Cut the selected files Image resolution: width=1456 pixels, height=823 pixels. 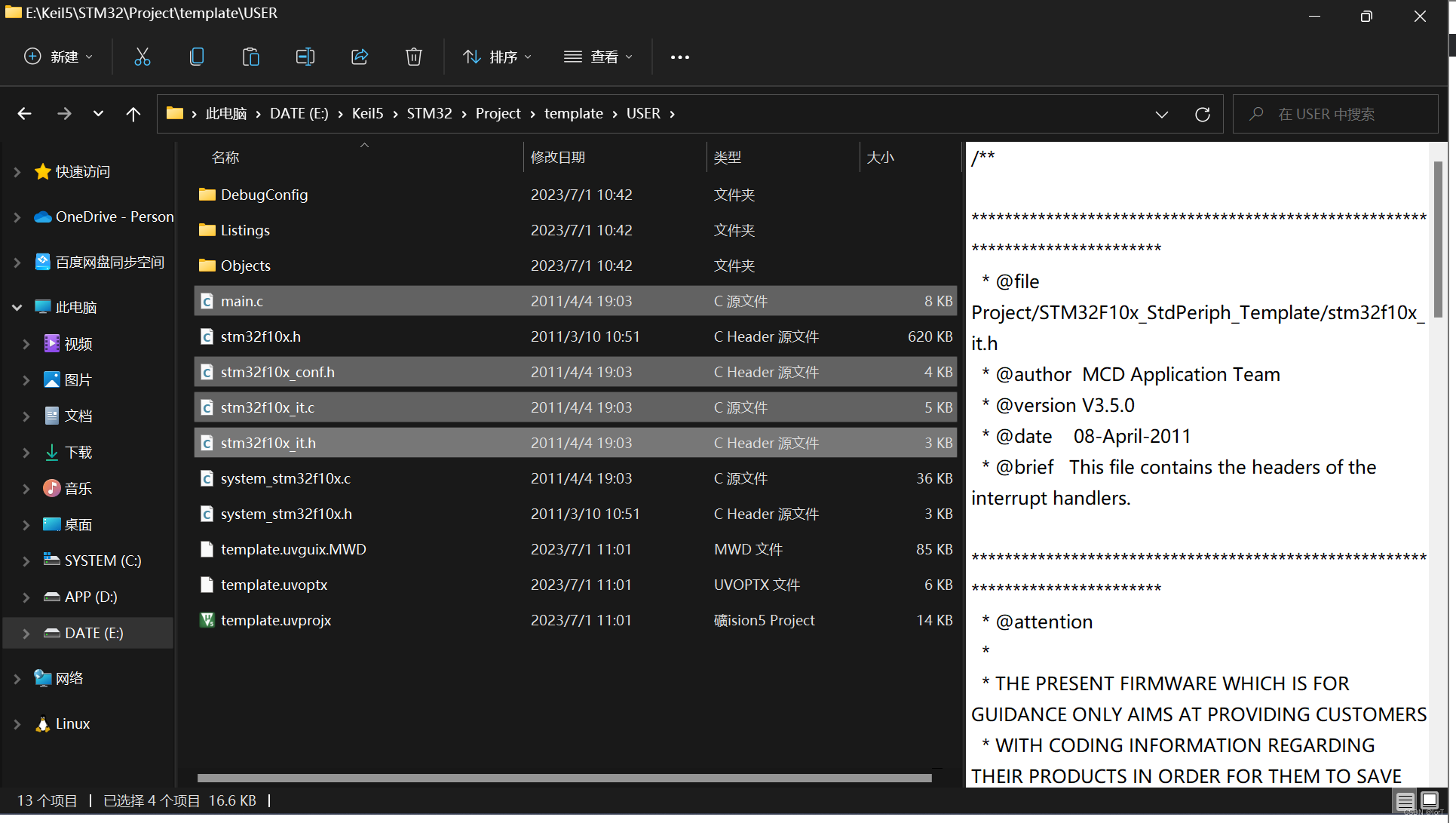point(143,57)
